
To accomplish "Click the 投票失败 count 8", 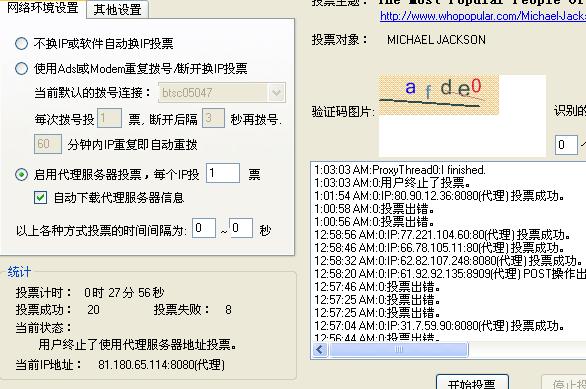I will pyautogui.click(x=228, y=310).
